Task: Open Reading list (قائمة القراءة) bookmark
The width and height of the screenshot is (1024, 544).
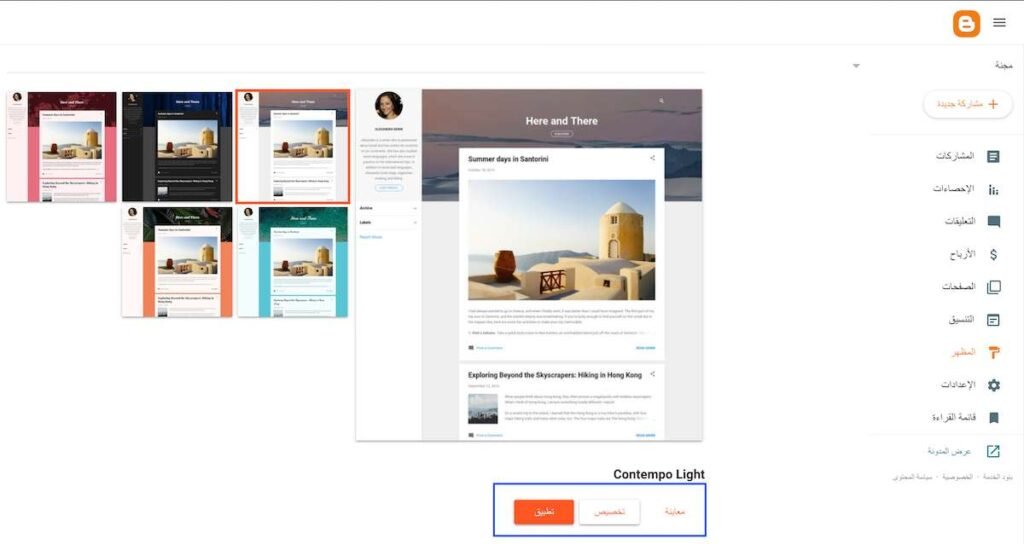Action: click(993, 418)
